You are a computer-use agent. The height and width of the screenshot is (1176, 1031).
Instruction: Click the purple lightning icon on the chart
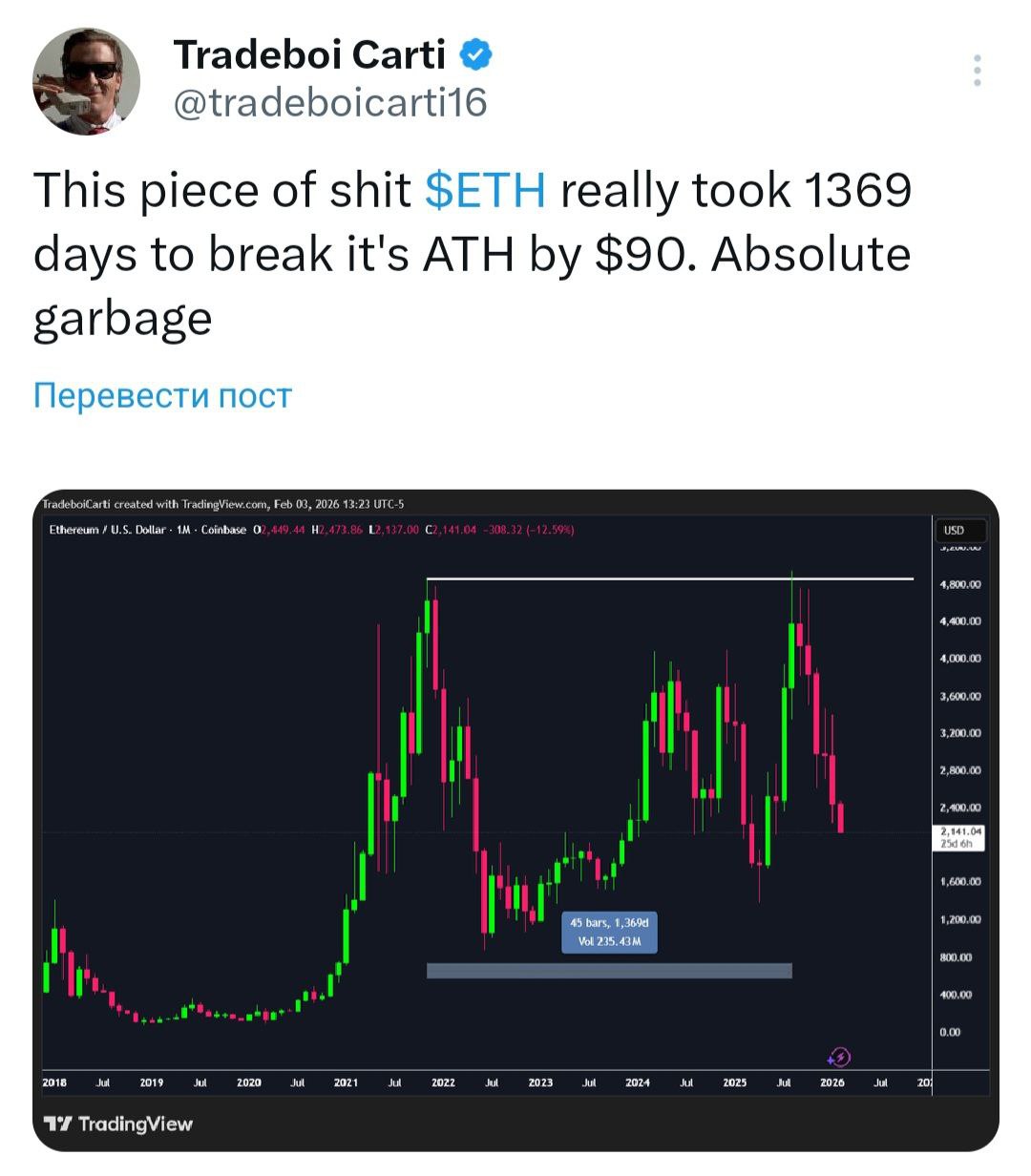pos(839,1056)
